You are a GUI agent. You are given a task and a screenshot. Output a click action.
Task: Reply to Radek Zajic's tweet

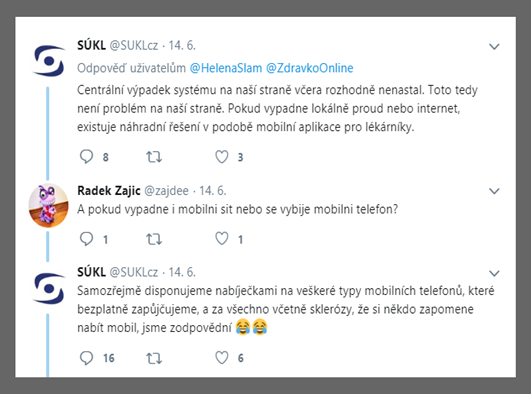[86, 239]
